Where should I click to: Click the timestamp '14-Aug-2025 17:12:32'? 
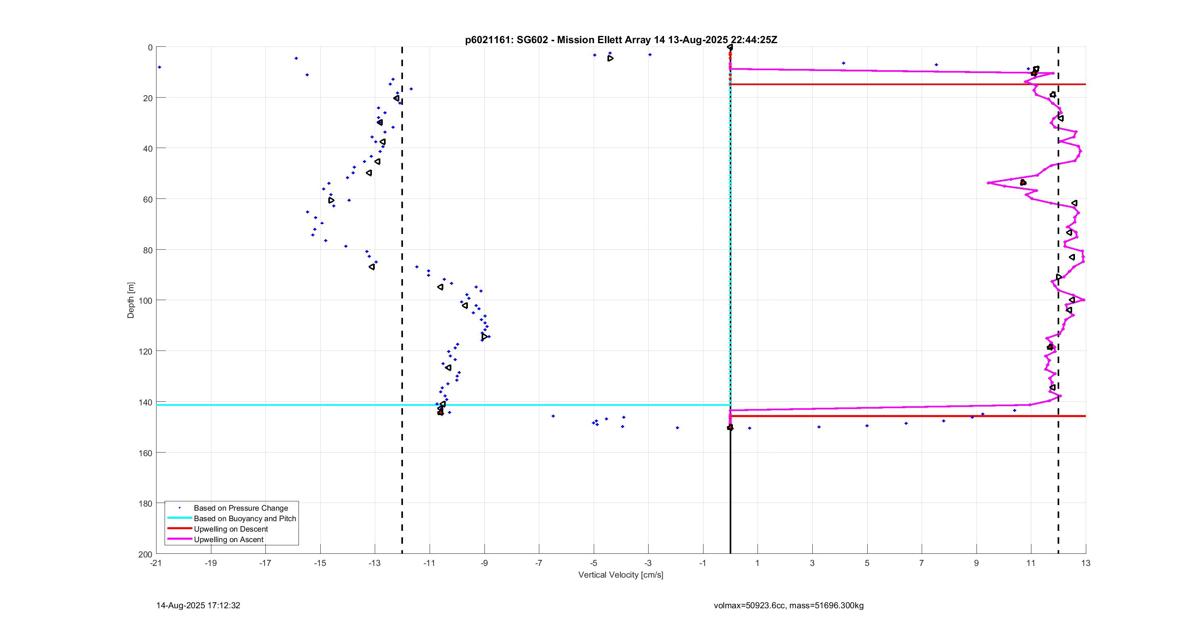pyautogui.click(x=198, y=605)
